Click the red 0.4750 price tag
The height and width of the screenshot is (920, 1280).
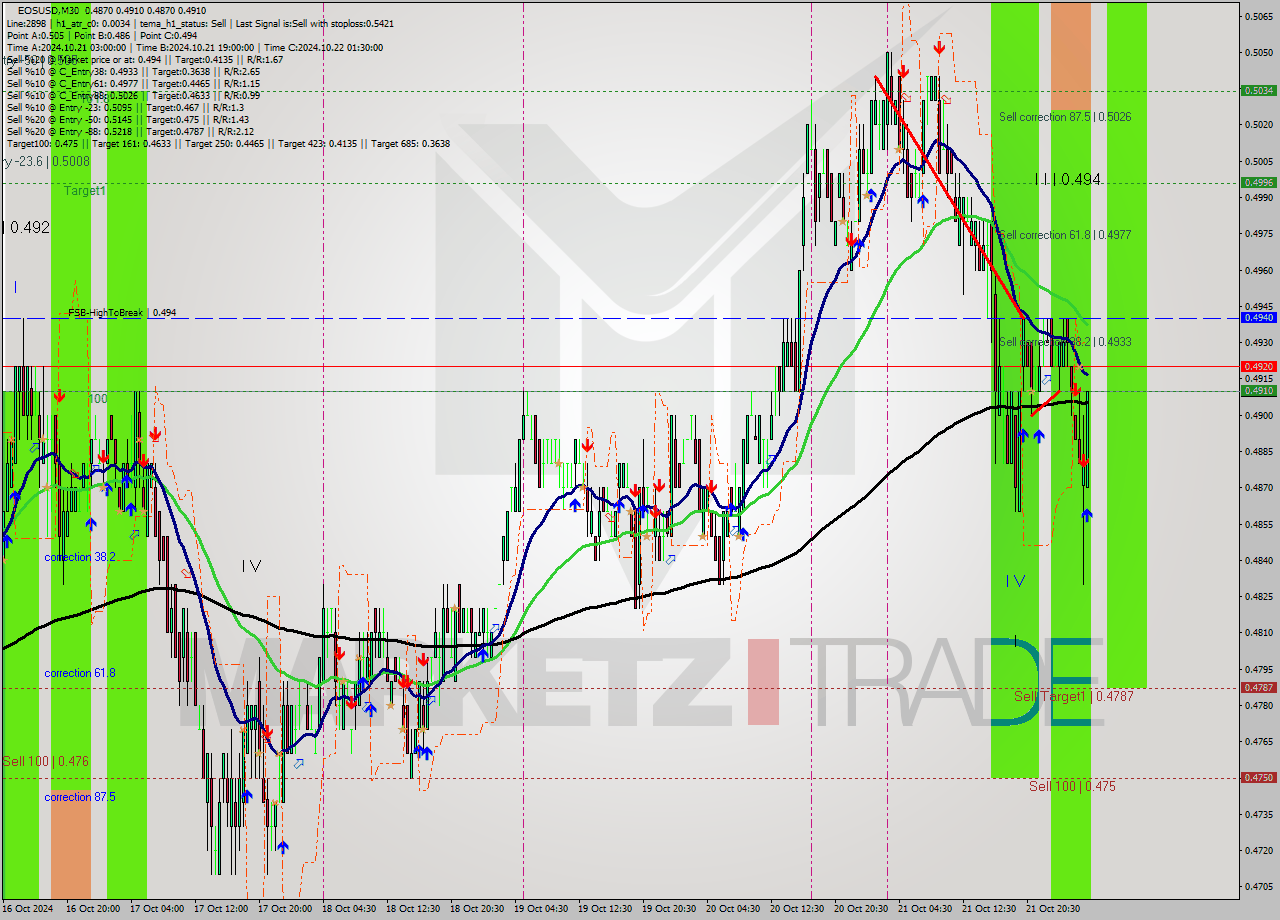1258,777
